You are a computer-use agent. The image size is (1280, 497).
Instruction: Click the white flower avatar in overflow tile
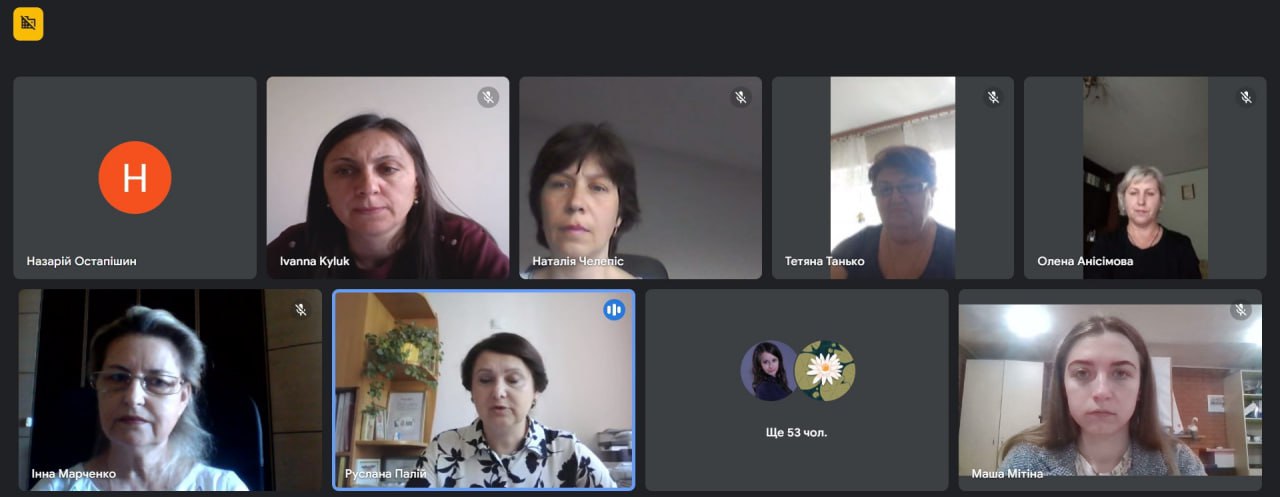click(x=825, y=371)
